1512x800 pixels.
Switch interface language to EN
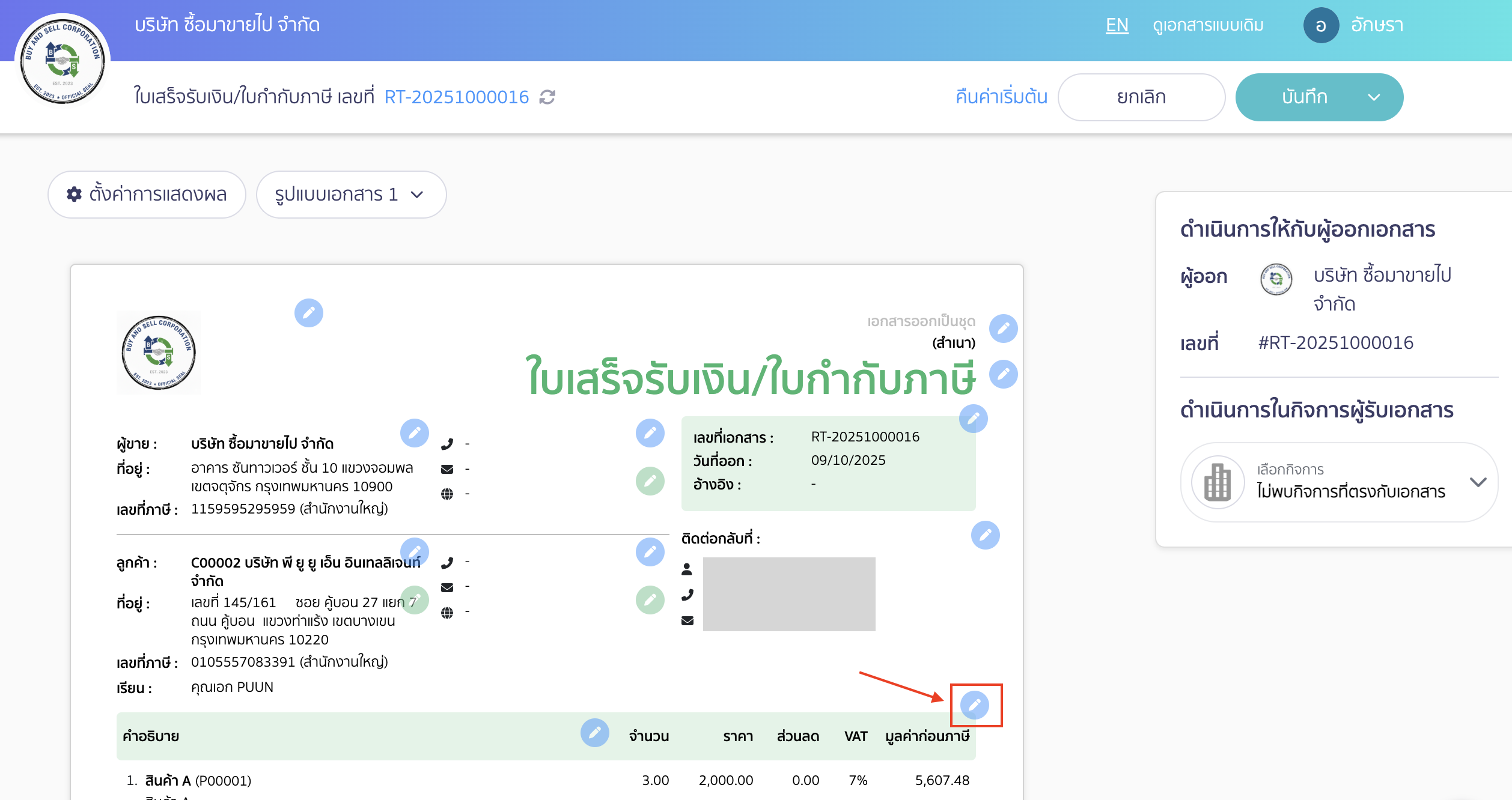click(1116, 25)
